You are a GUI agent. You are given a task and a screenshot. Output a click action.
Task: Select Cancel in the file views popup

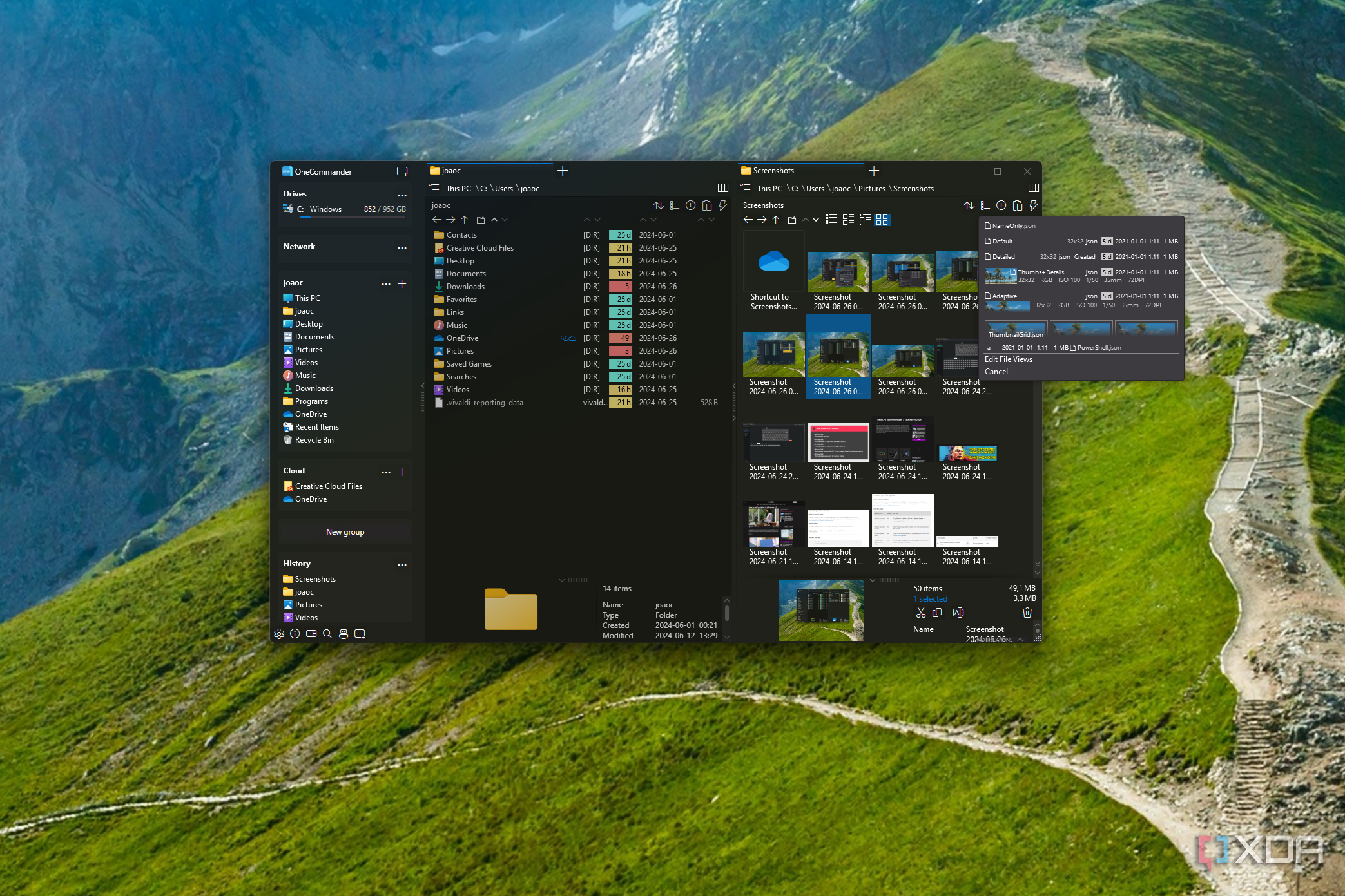pos(996,372)
